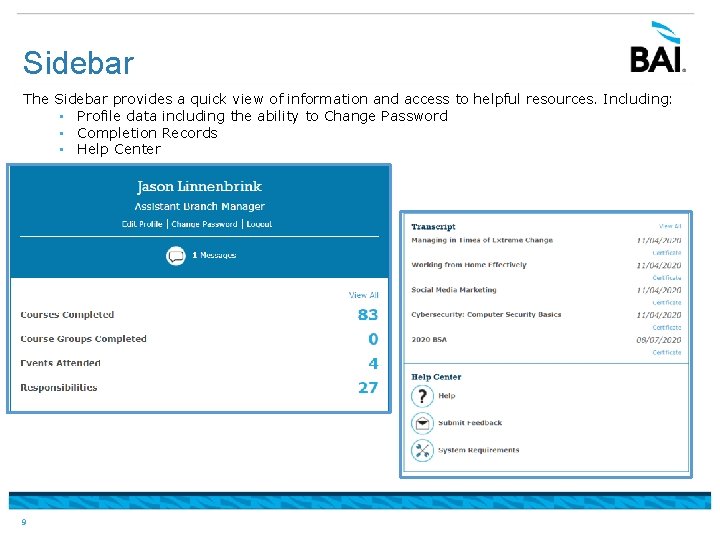Click the slide page number 9

pyautogui.click(x=24, y=522)
